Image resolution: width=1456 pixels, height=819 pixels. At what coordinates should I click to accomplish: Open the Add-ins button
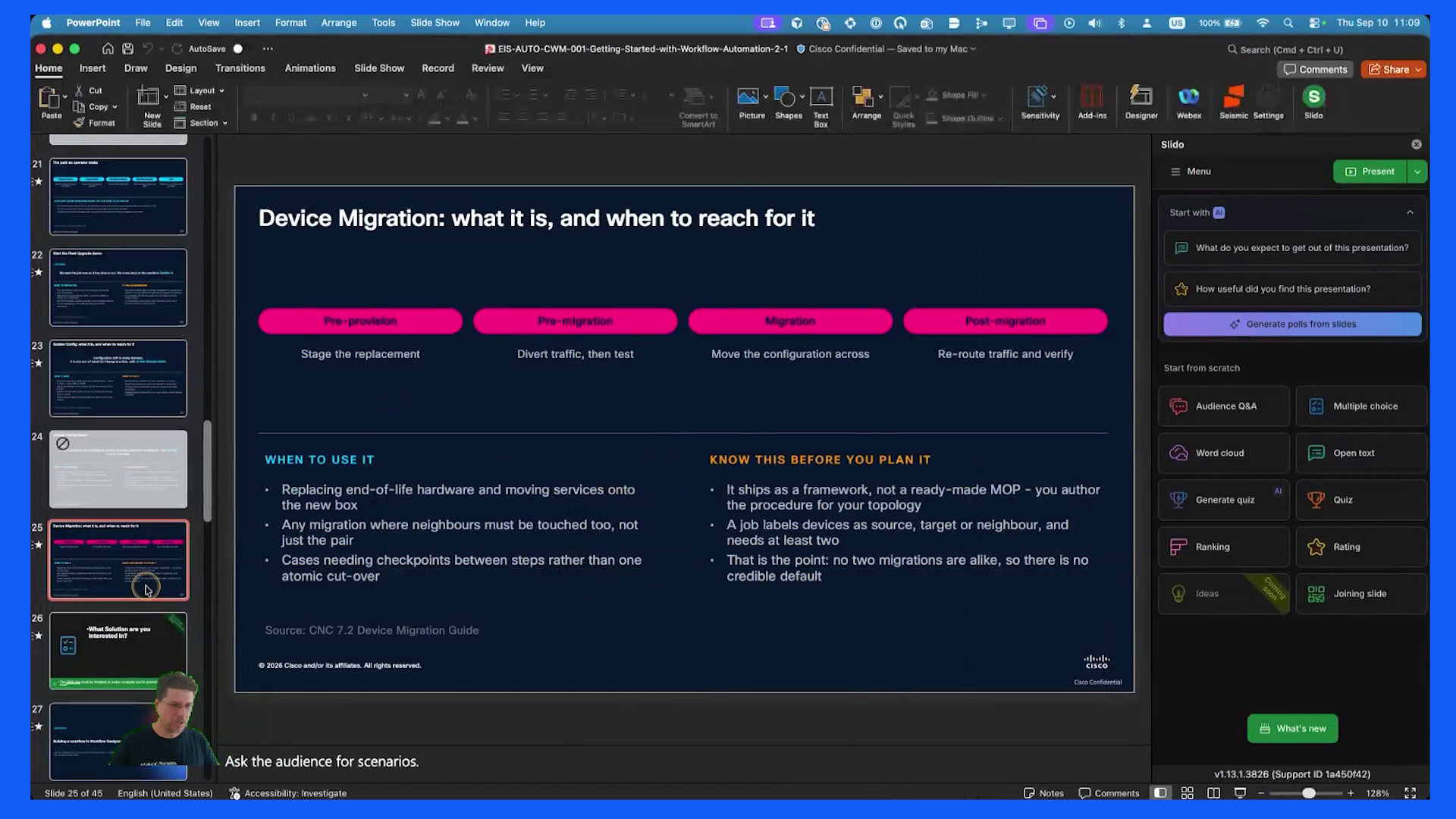click(1092, 102)
